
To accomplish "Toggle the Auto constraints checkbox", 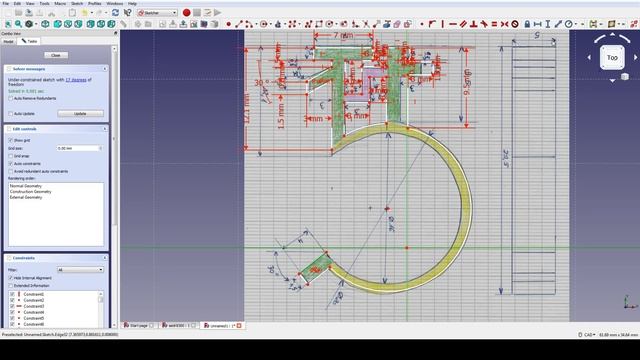I will [11, 164].
